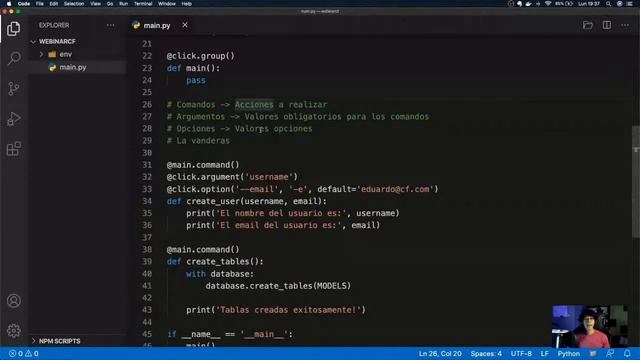Screen dimensions: 640x360
Task: Open the macOS Spotlight search icon
Action: point(609,4)
